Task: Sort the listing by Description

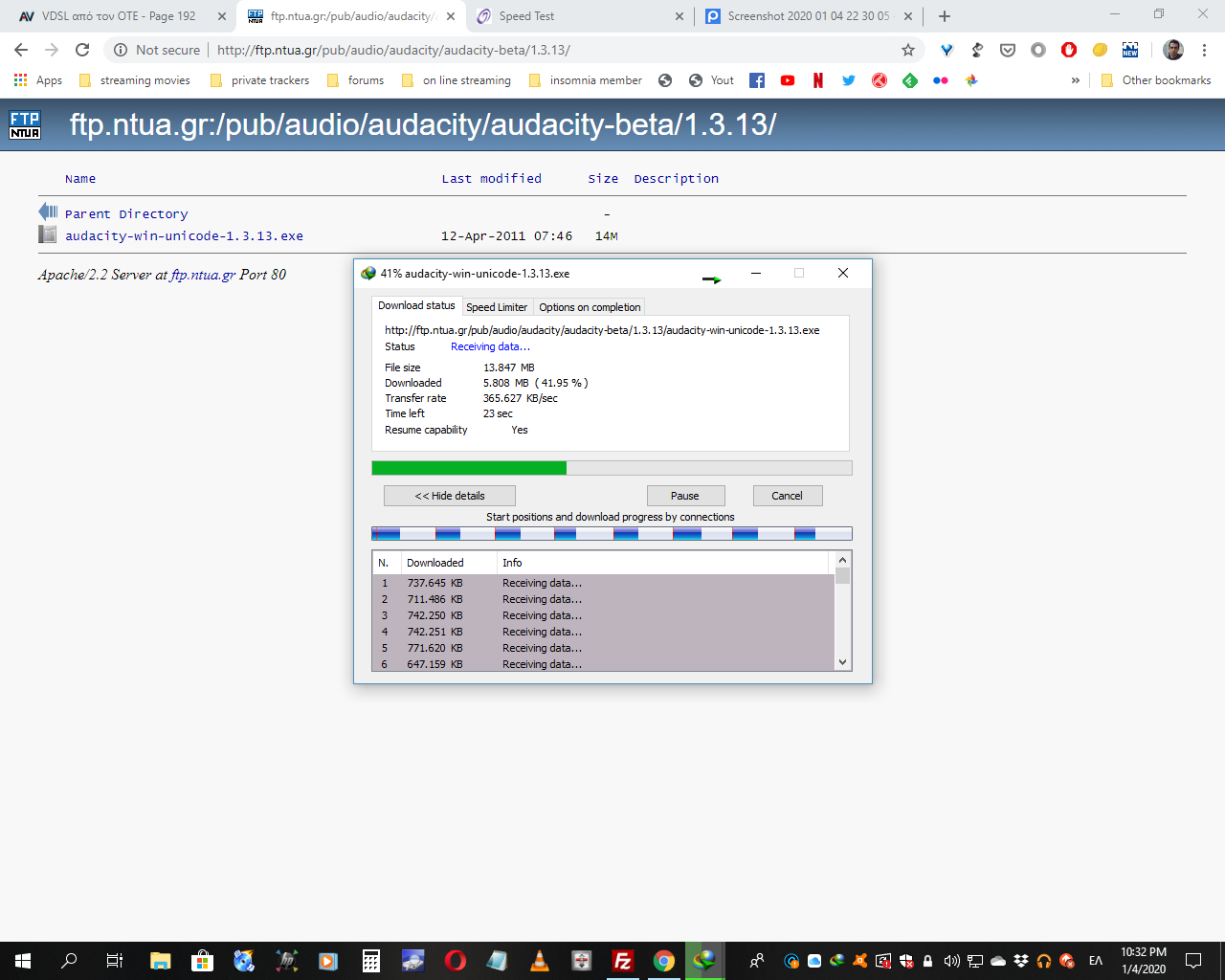Action: click(676, 179)
